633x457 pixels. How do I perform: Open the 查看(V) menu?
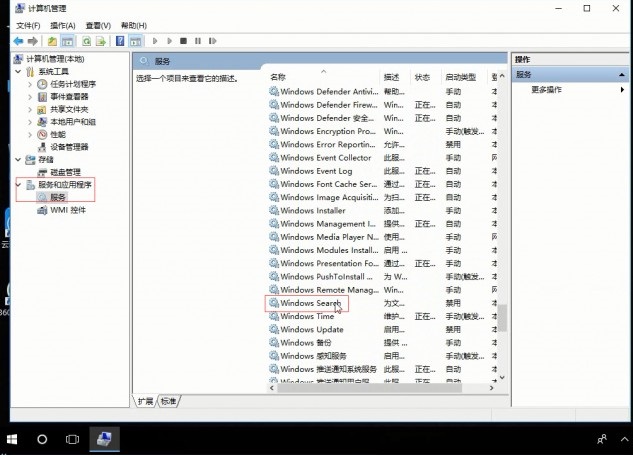98,25
